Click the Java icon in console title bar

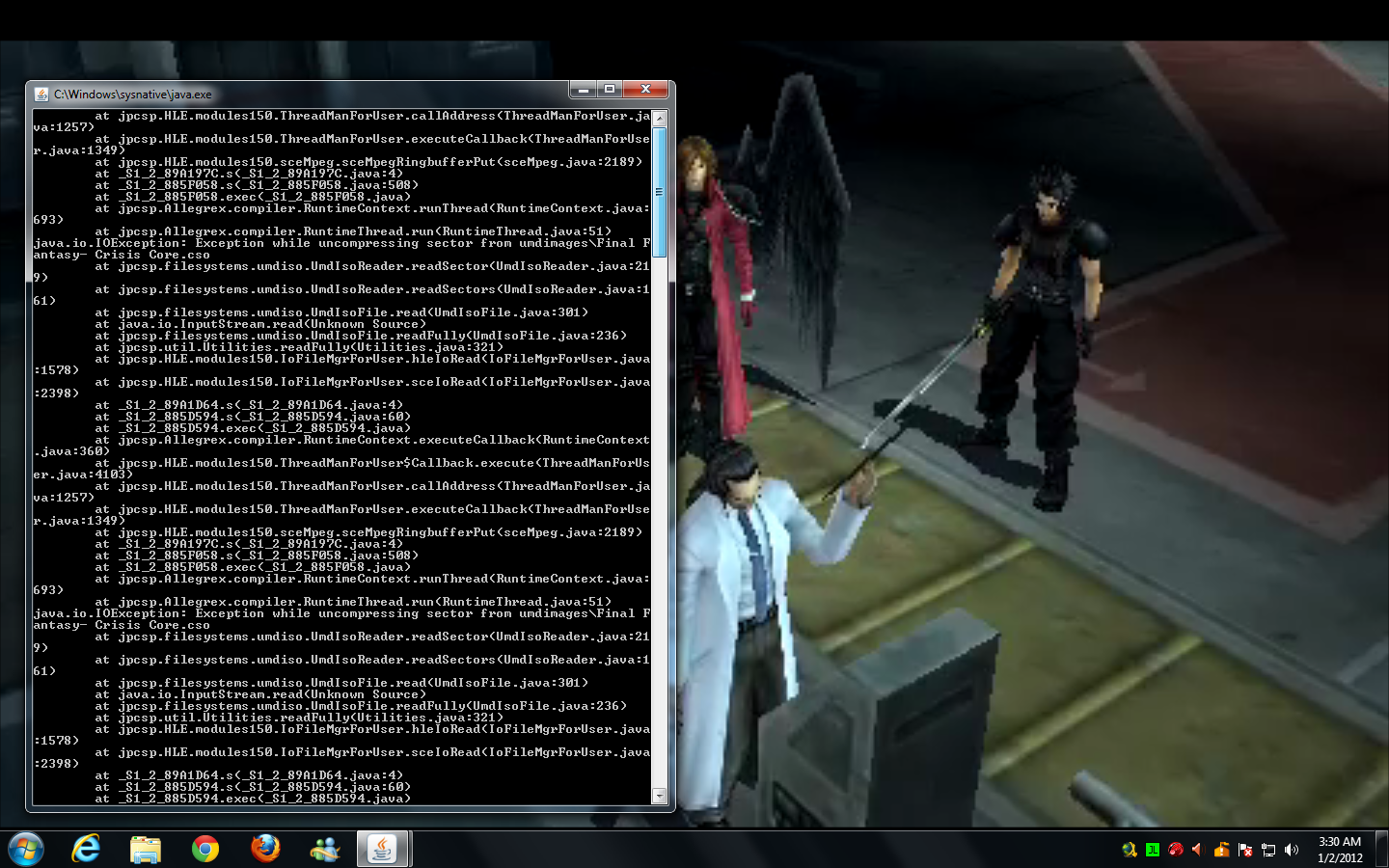pos(41,95)
